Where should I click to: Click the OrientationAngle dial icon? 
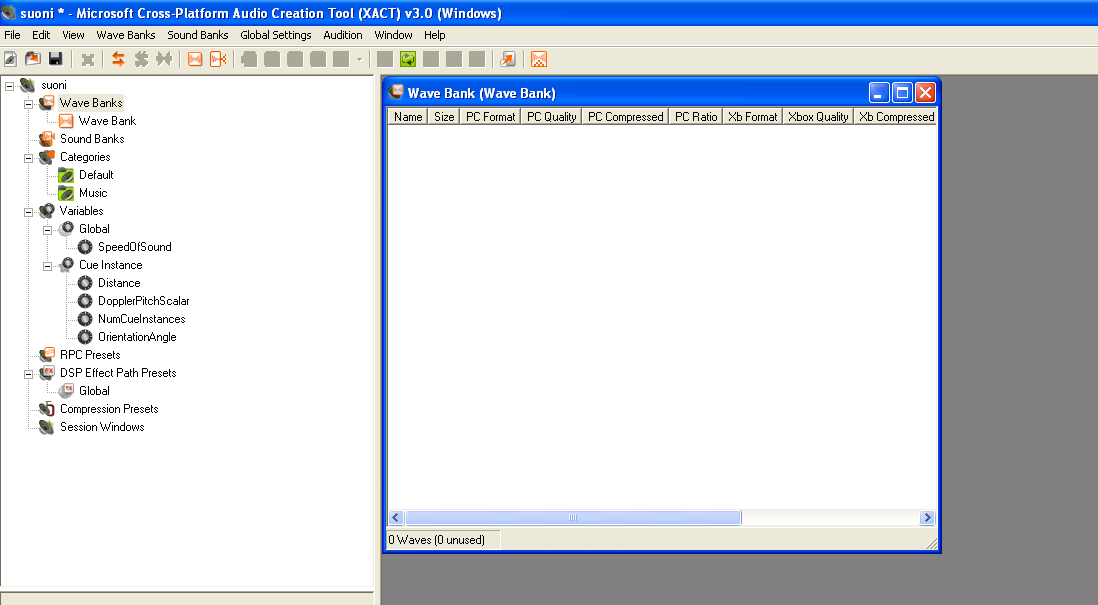pos(85,337)
